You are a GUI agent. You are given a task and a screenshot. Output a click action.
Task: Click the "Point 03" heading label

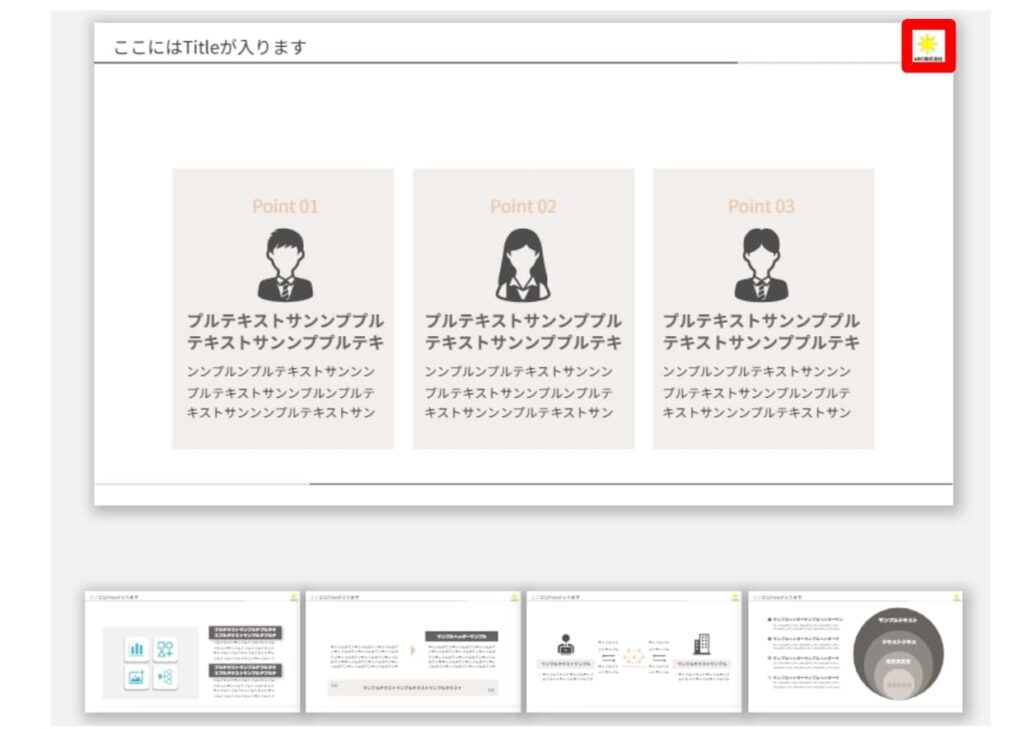(761, 206)
